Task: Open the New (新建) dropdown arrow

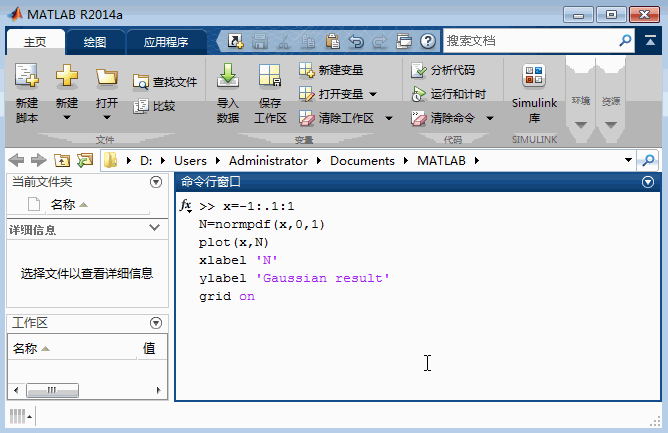Action: [67, 117]
